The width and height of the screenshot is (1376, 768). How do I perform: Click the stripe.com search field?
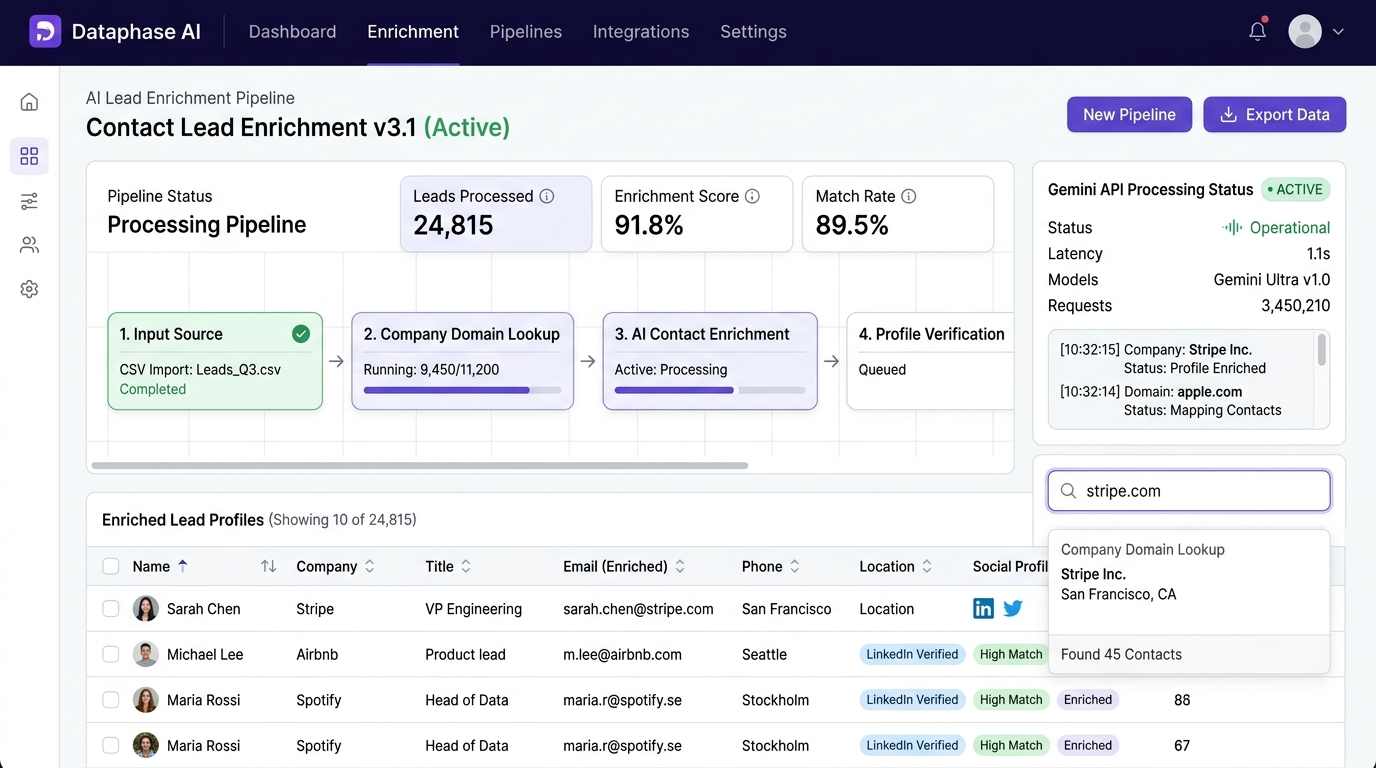1189,491
